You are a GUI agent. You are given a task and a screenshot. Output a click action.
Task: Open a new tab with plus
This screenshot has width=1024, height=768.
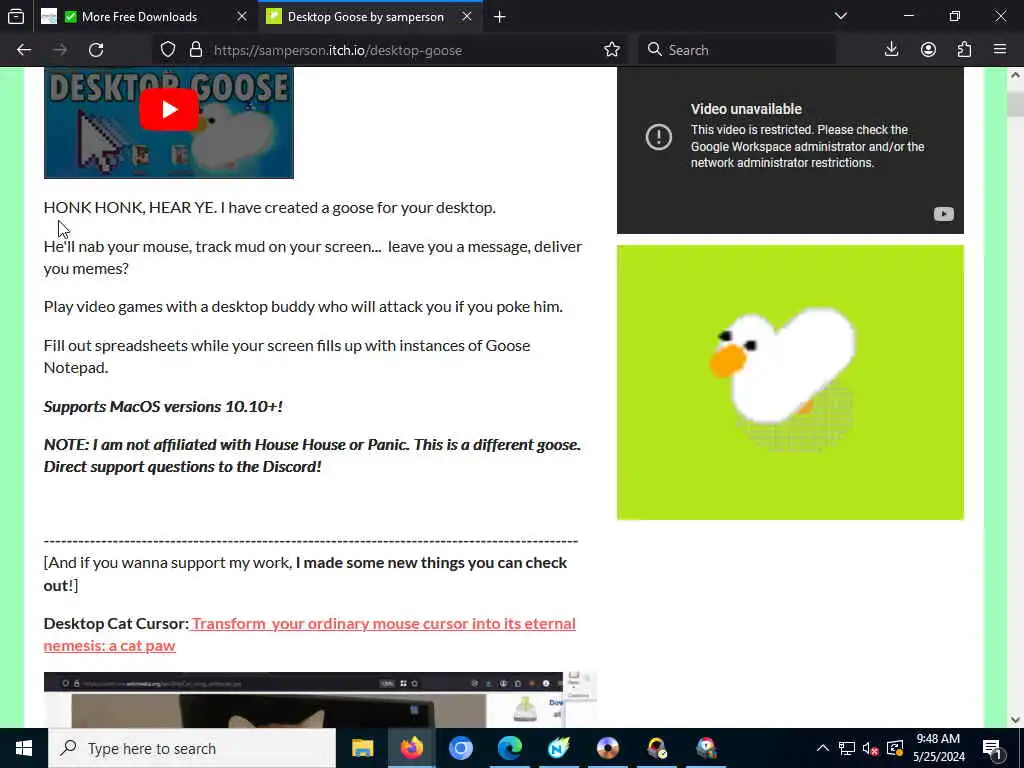[x=500, y=17]
